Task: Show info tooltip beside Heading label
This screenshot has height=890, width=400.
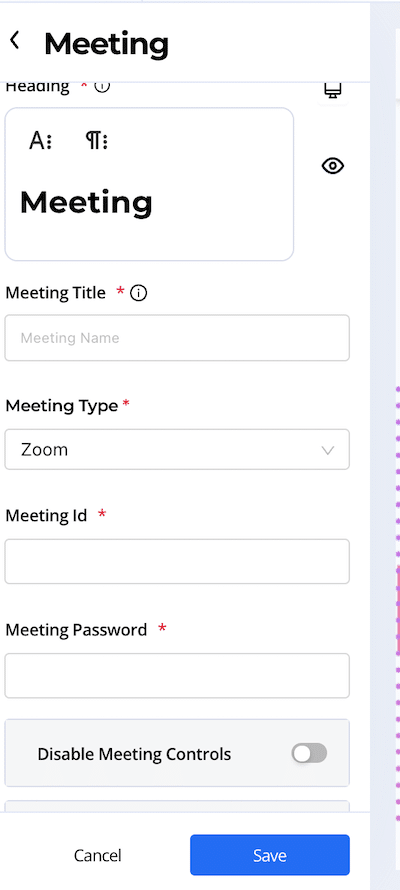Action: click(x=102, y=86)
